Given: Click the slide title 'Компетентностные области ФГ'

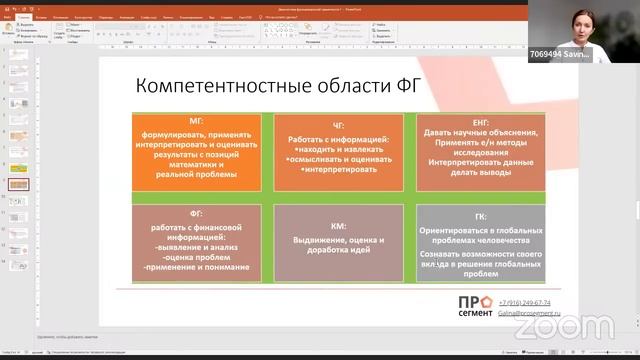Looking at the screenshot, I should (x=278, y=86).
